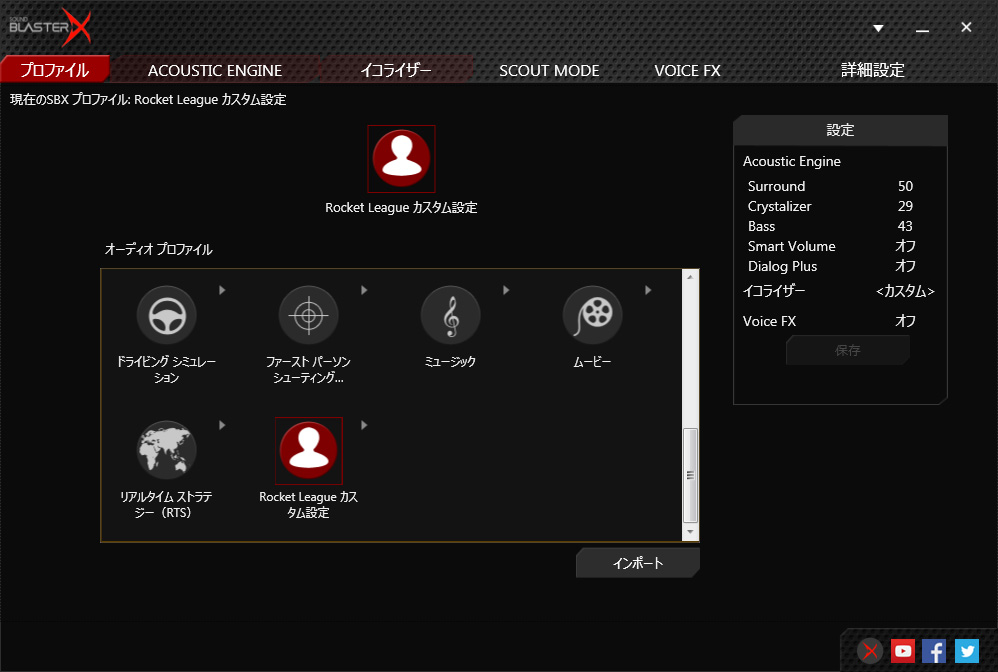The height and width of the screenshot is (672, 998).
Task: Click the インポート button
Action: pyautogui.click(x=638, y=563)
